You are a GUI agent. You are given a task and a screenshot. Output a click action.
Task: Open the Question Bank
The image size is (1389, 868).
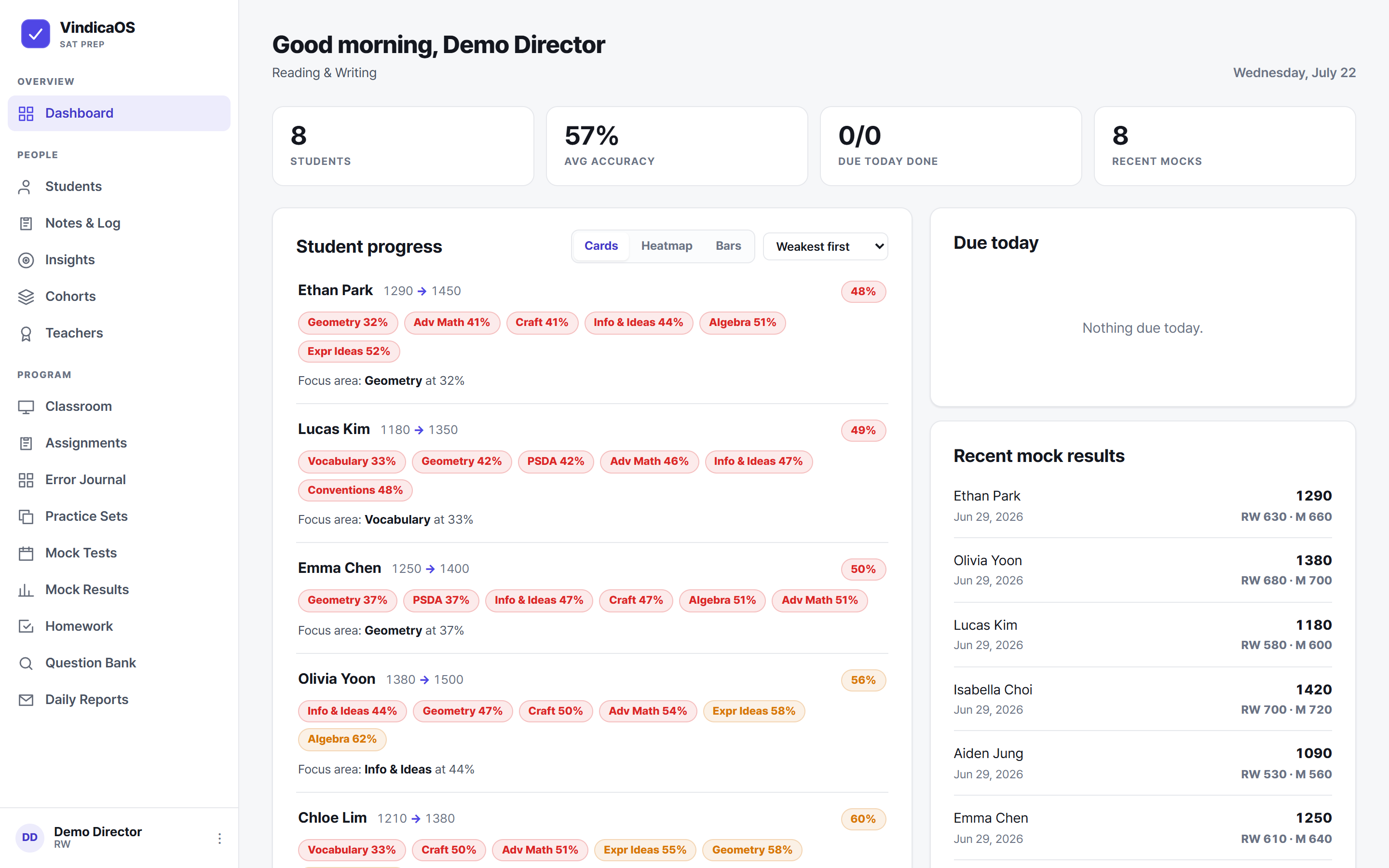click(119, 663)
